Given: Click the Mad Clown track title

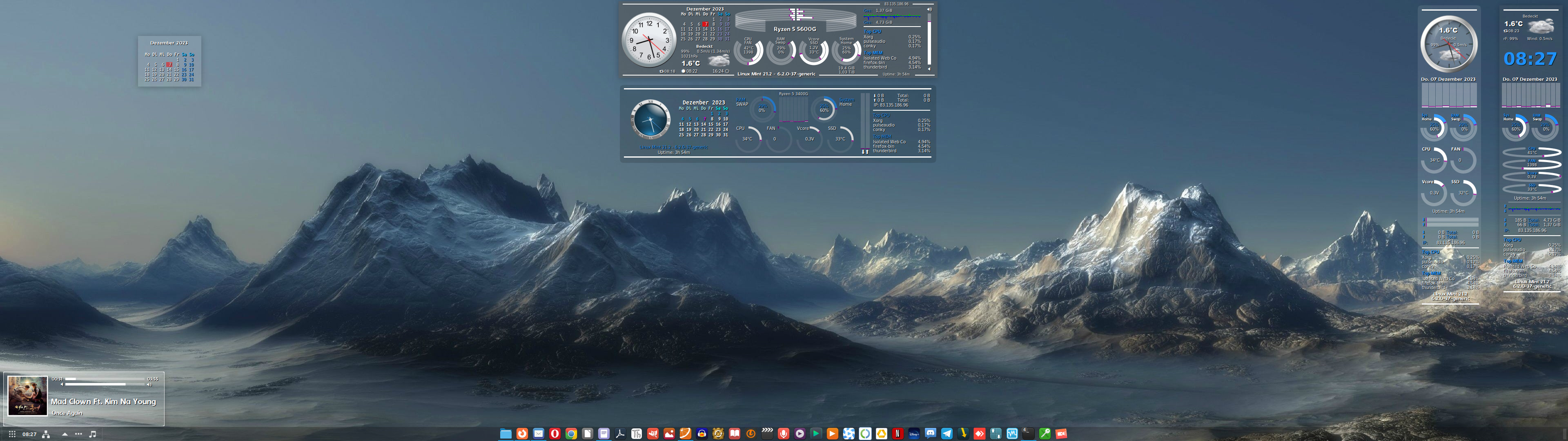Looking at the screenshot, I should click(103, 401).
